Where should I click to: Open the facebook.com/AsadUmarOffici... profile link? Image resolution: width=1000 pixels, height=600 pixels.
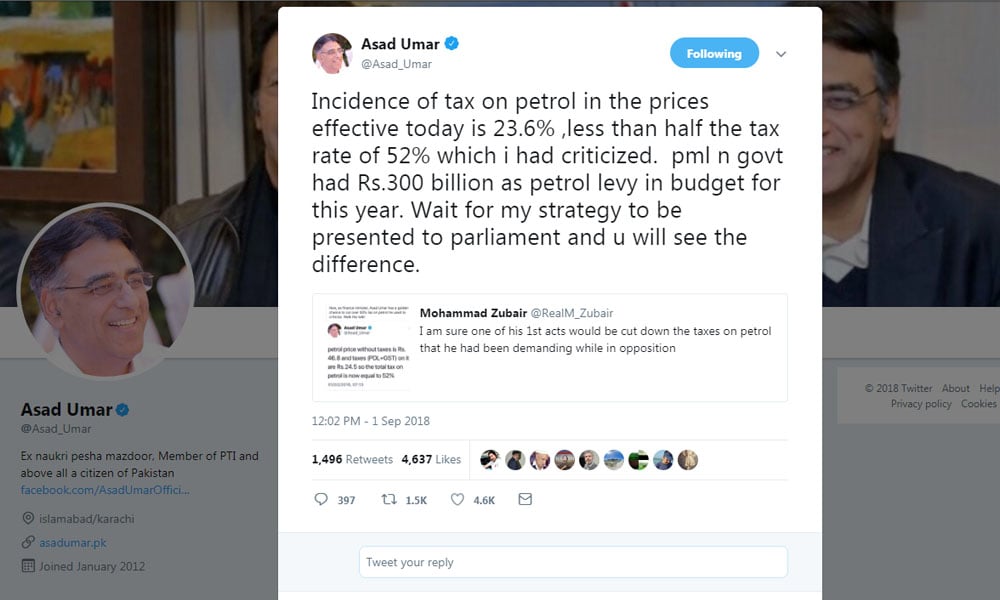coord(105,490)
